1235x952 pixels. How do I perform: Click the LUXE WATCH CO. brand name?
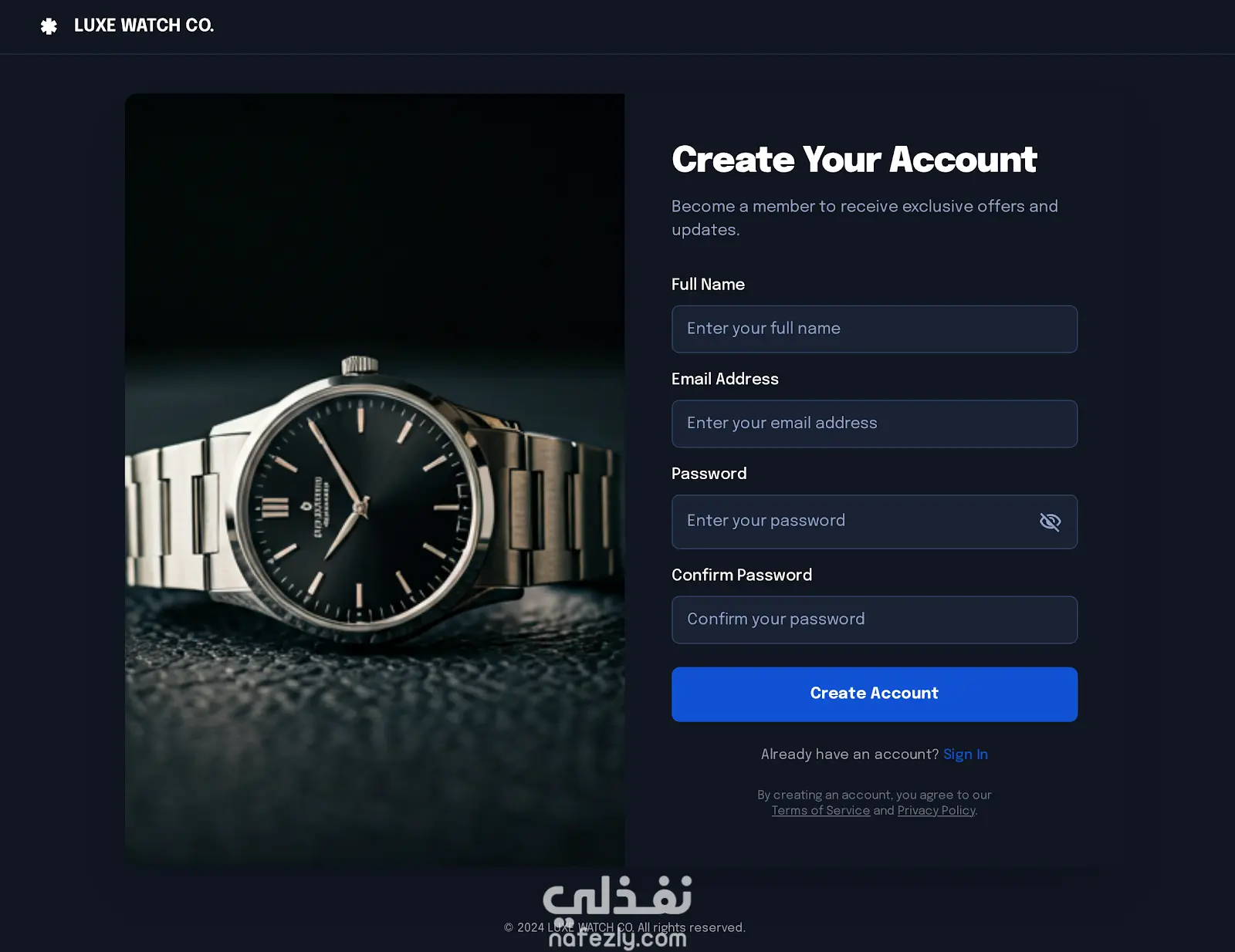144,25
